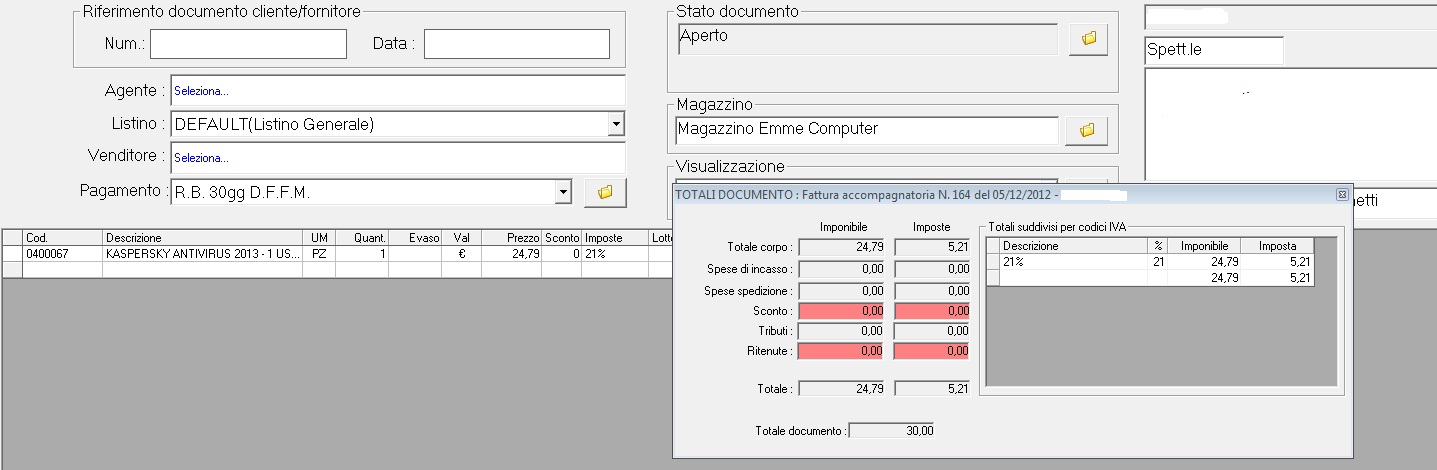Click the UM column header

(x=319, y=238)
